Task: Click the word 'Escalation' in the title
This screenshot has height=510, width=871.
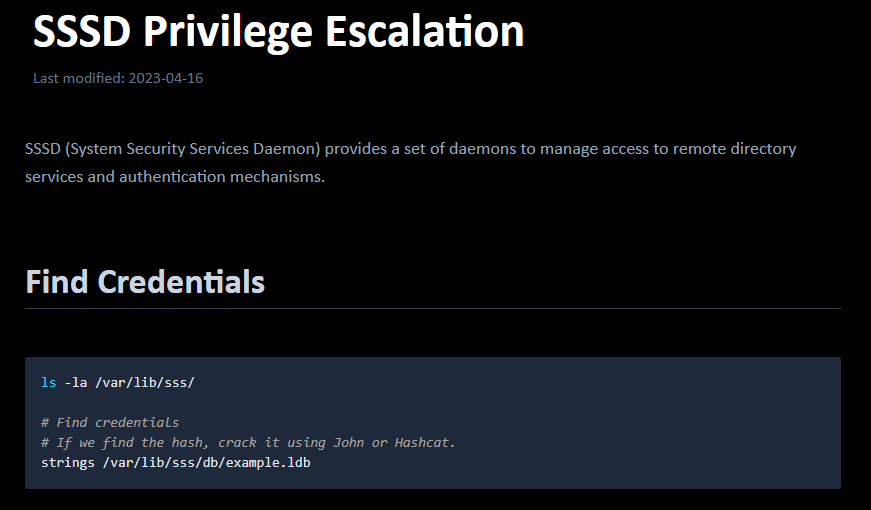Action: click(x=438, y=32)
